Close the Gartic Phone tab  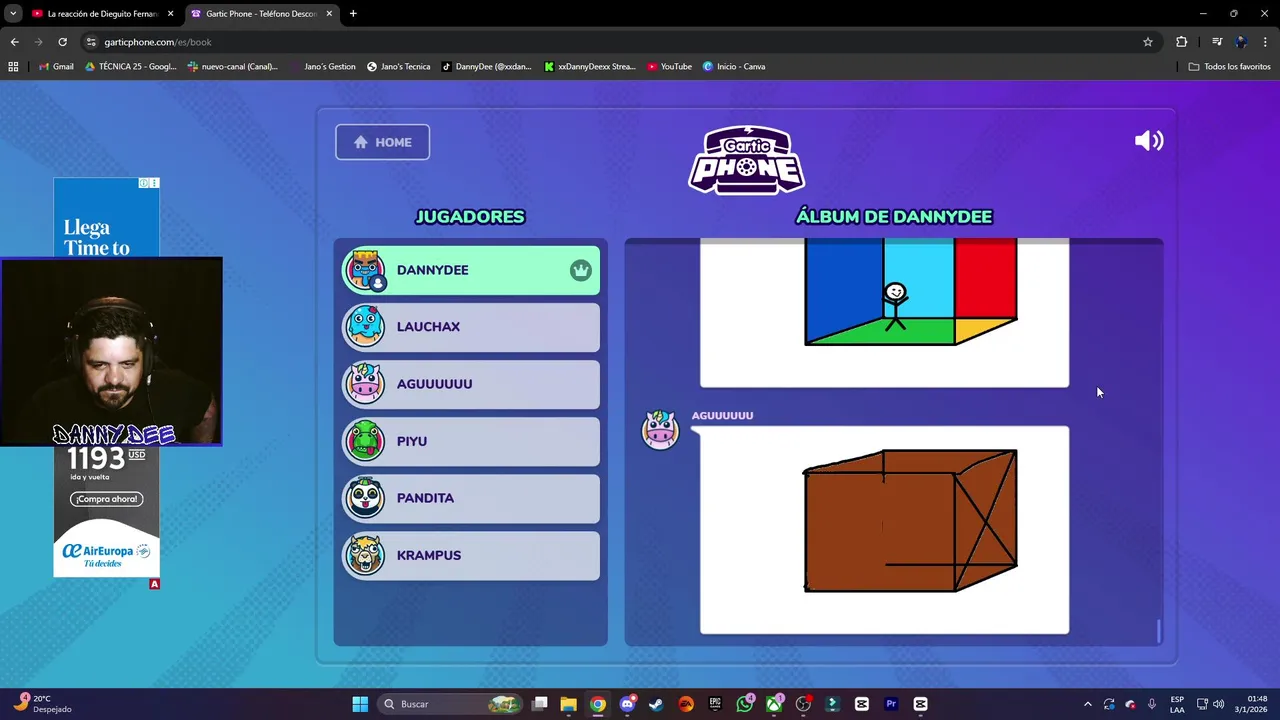329,14
